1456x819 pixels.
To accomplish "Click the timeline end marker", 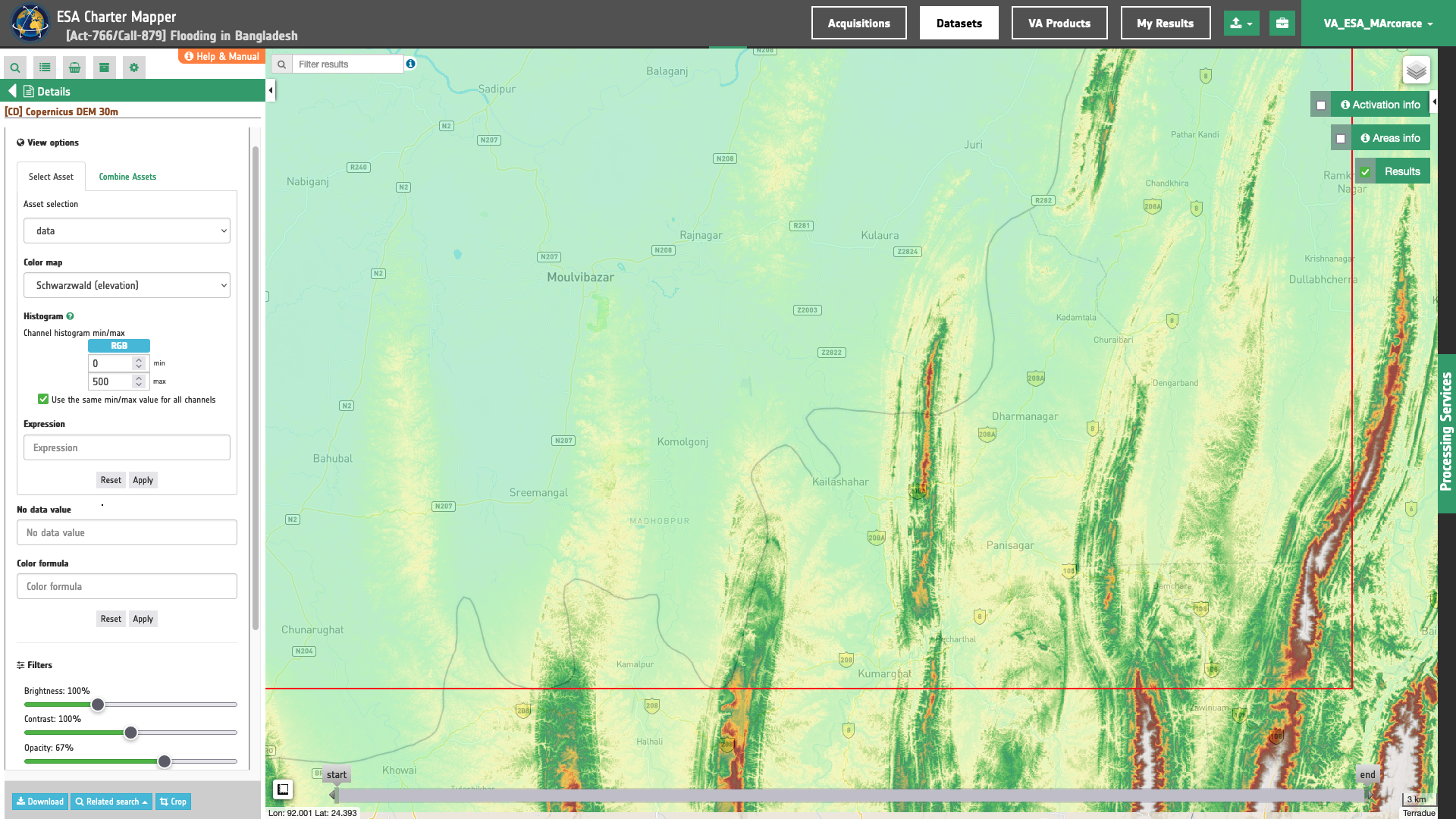I will tap(1367, 775).
